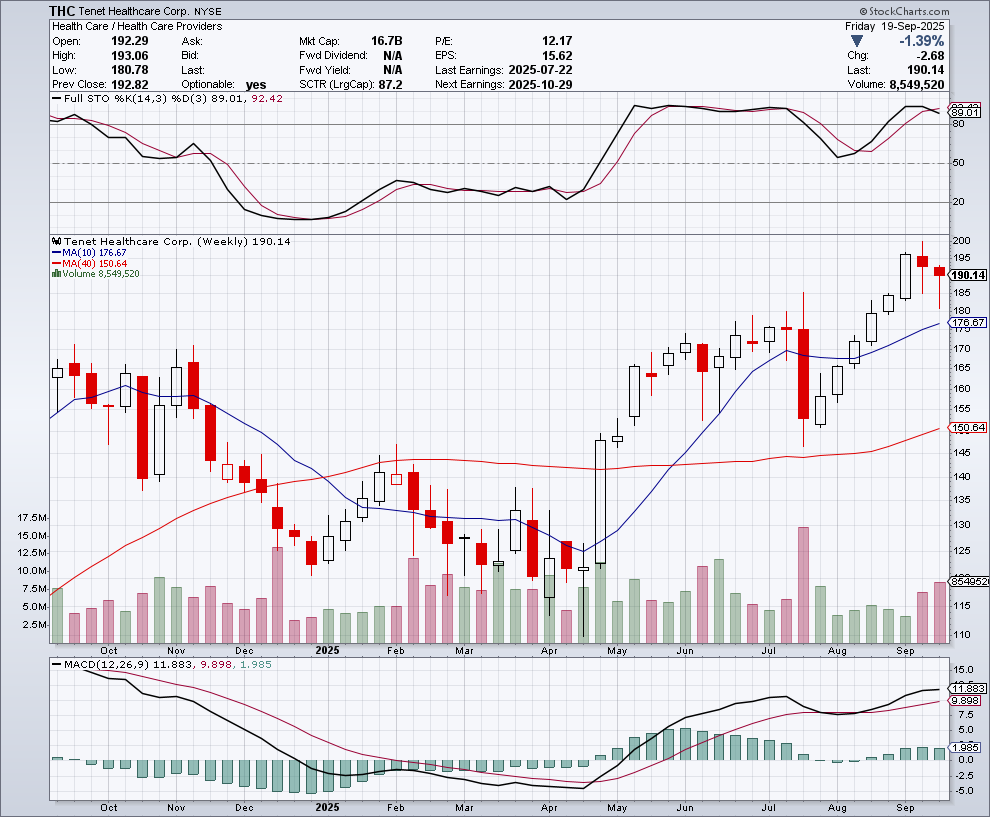Image resolution: width=990 pixels, height=817 pixels.
Task: Click the red 92.42 stochastic legend value
Action: tap(266, 98)
